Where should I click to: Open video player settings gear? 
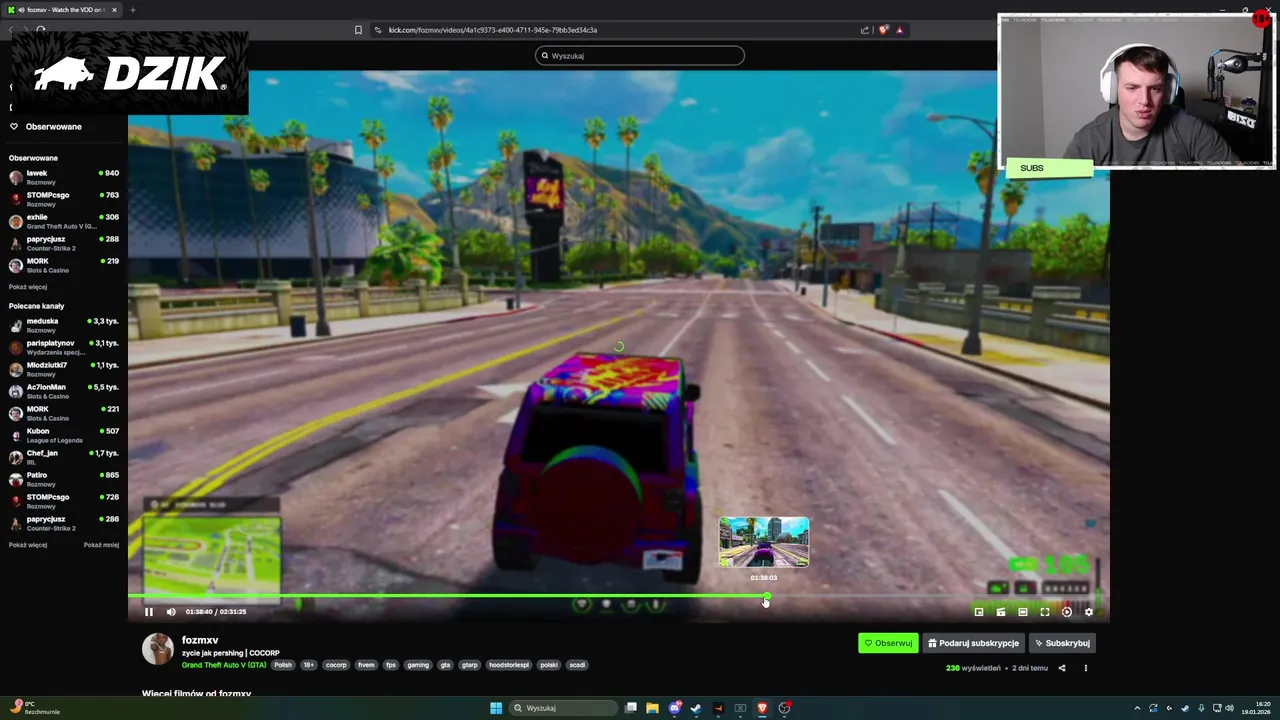1089,612
